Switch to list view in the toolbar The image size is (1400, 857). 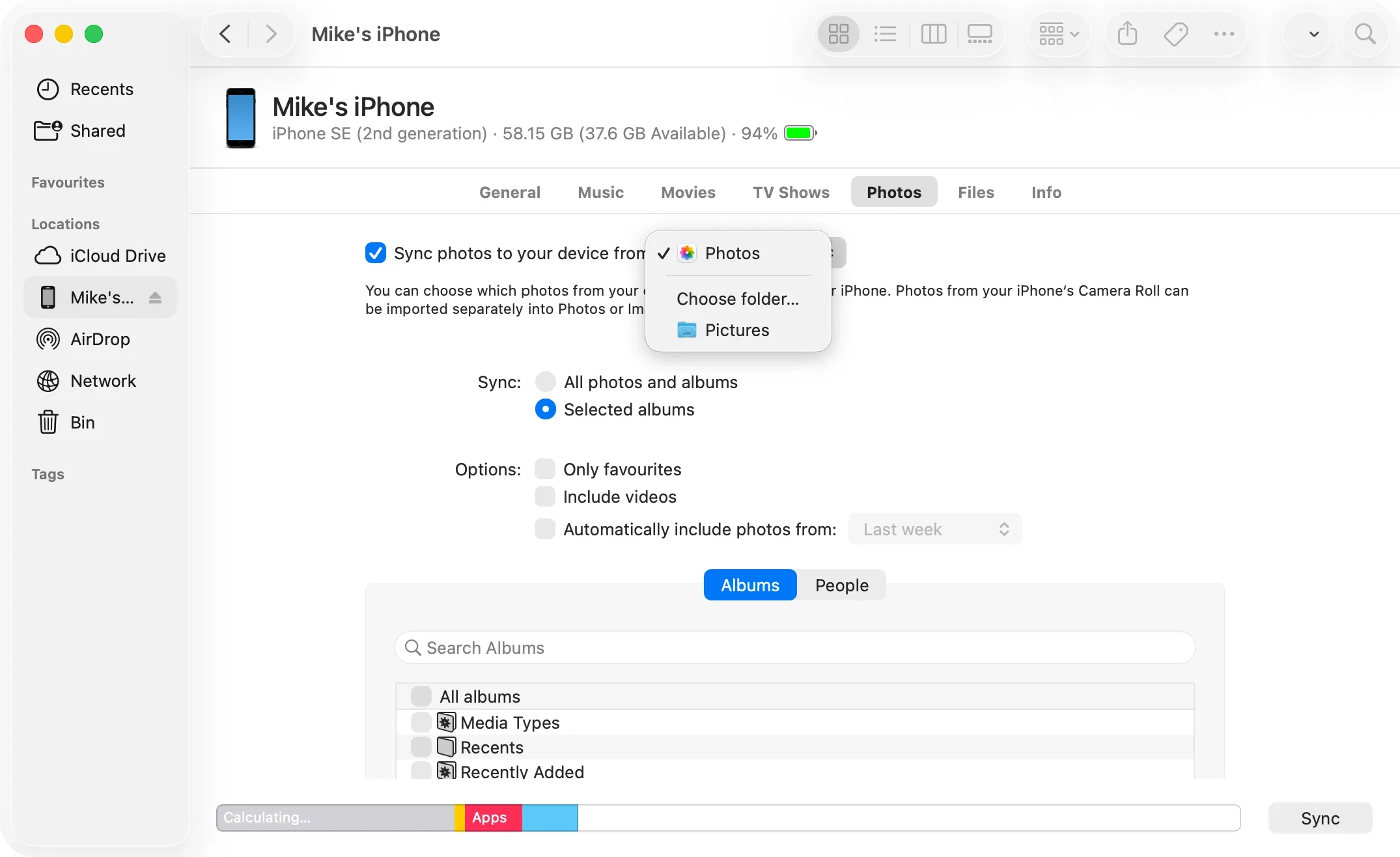886,34
